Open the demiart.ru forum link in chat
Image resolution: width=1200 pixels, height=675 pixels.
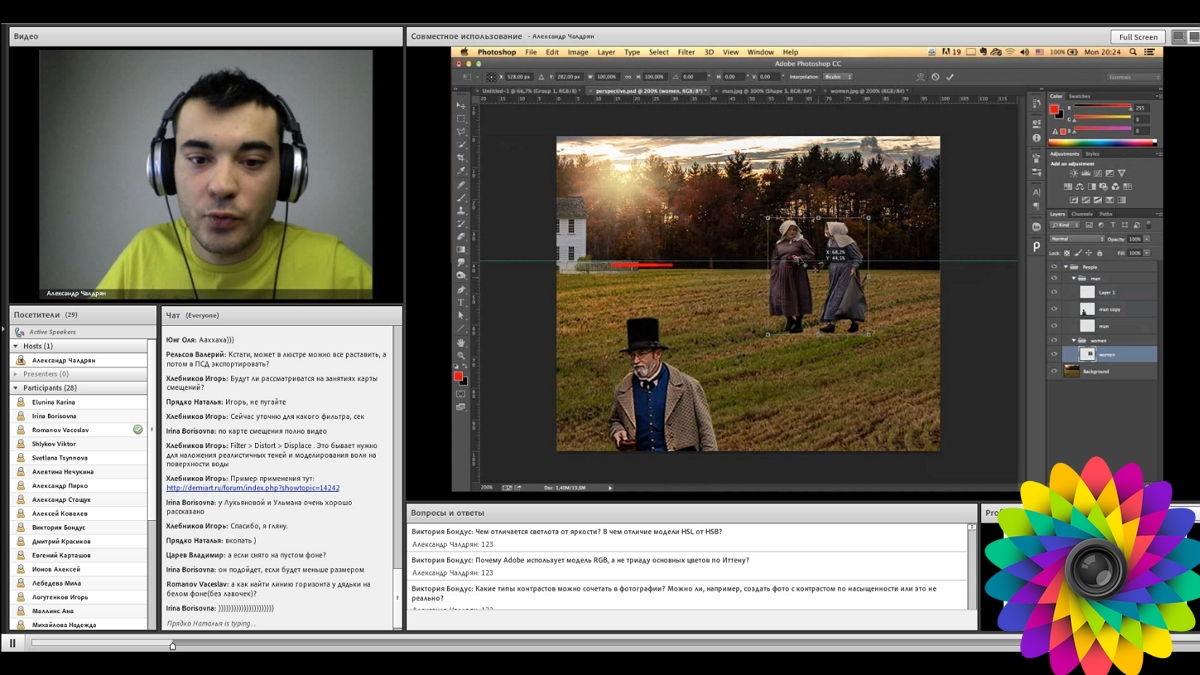pyautogui.click(x=253, y=488)
